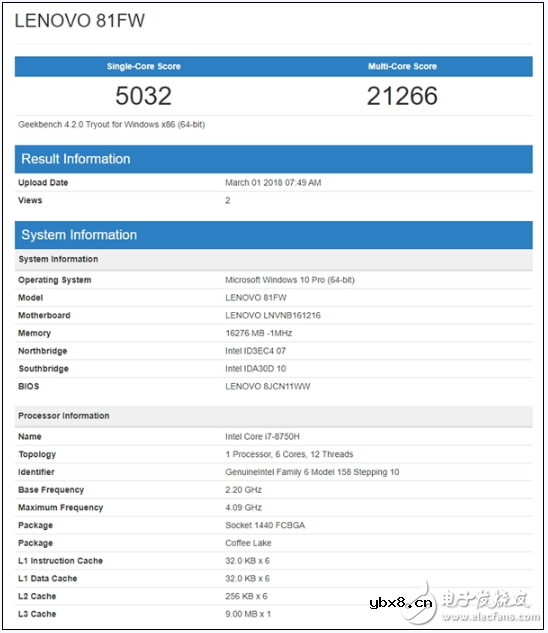Select the value Coffee Lake

pyautogui.click(x=248, y=543)
